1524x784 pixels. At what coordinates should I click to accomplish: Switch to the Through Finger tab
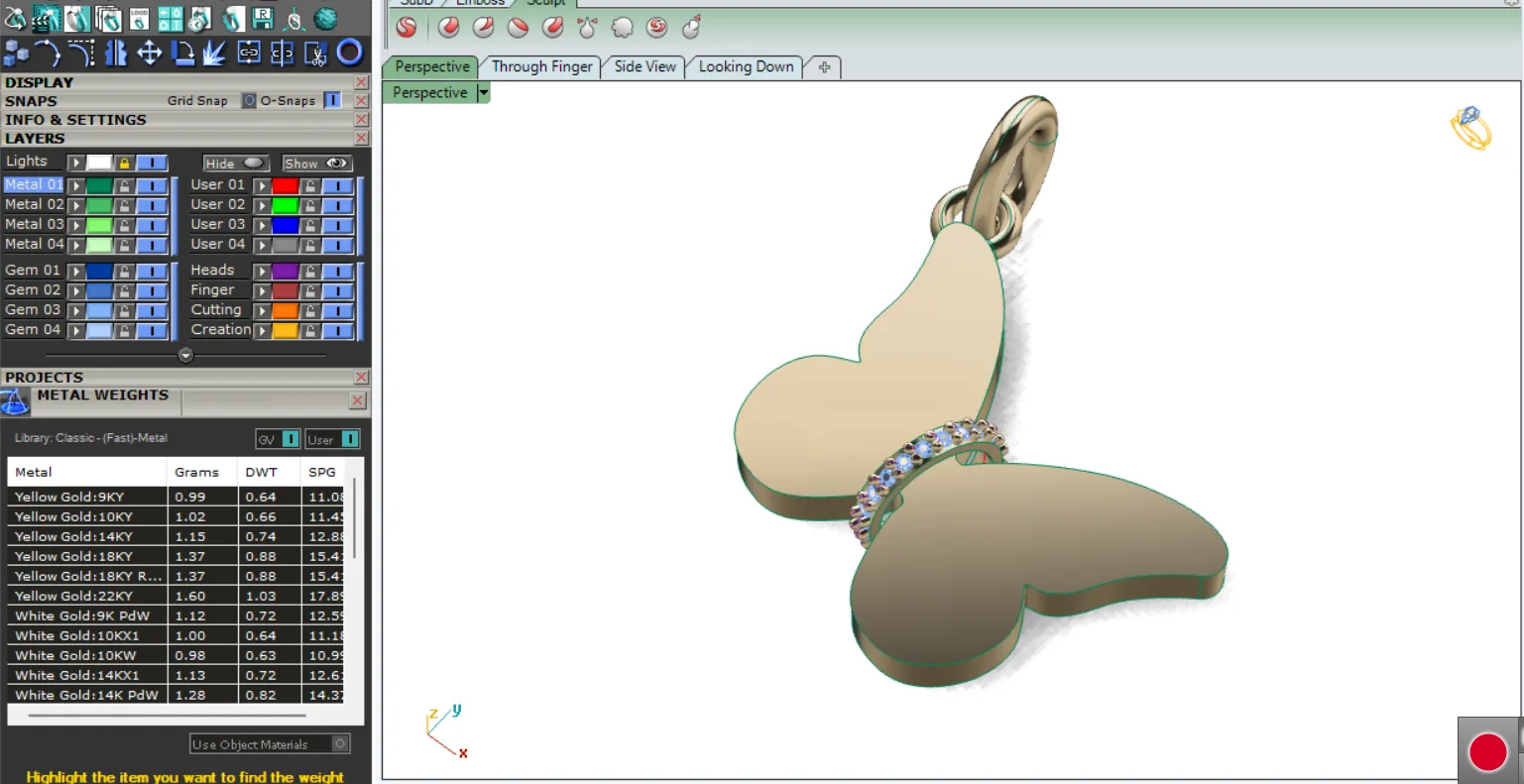[541, 66]
